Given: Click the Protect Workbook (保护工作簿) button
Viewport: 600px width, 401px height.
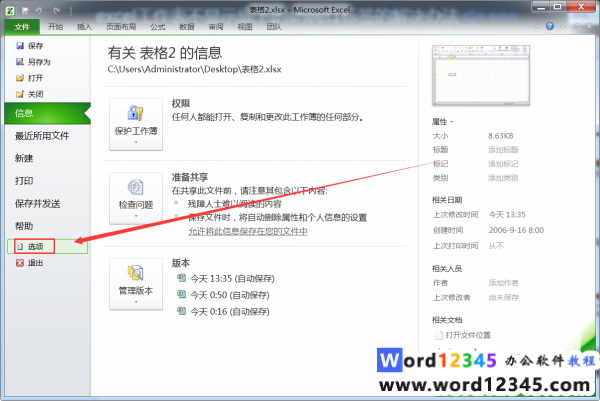Looking at the screenshot, I should pos(136,124).
